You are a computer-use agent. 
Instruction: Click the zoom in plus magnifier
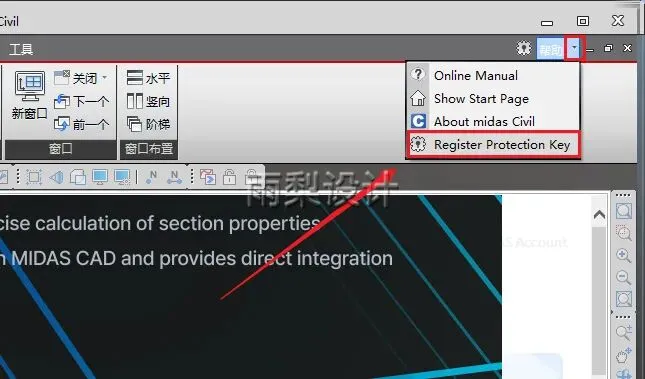624,255
